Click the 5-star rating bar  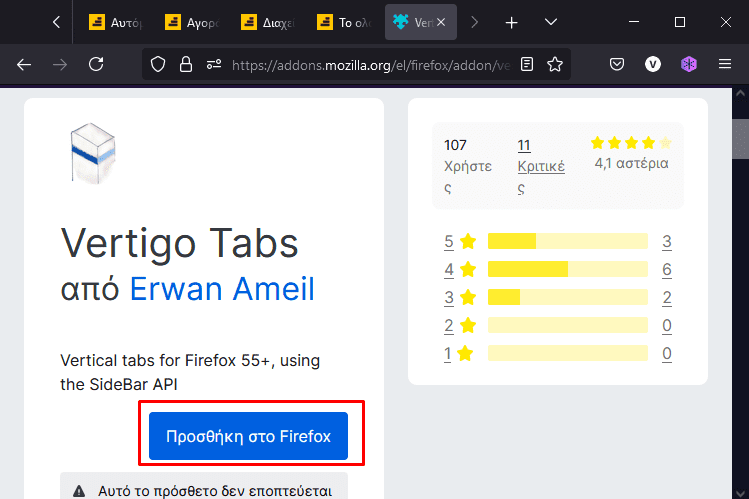coord(567,241)
